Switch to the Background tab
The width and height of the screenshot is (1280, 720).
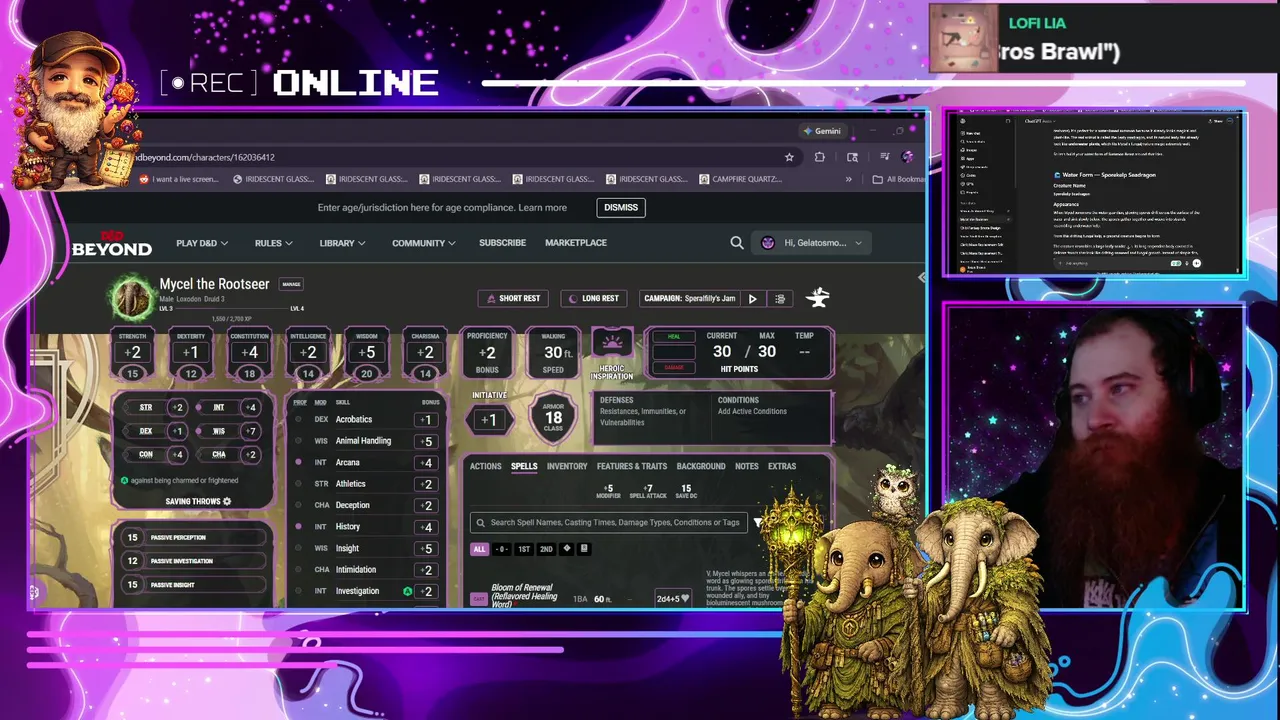[701, 466]
